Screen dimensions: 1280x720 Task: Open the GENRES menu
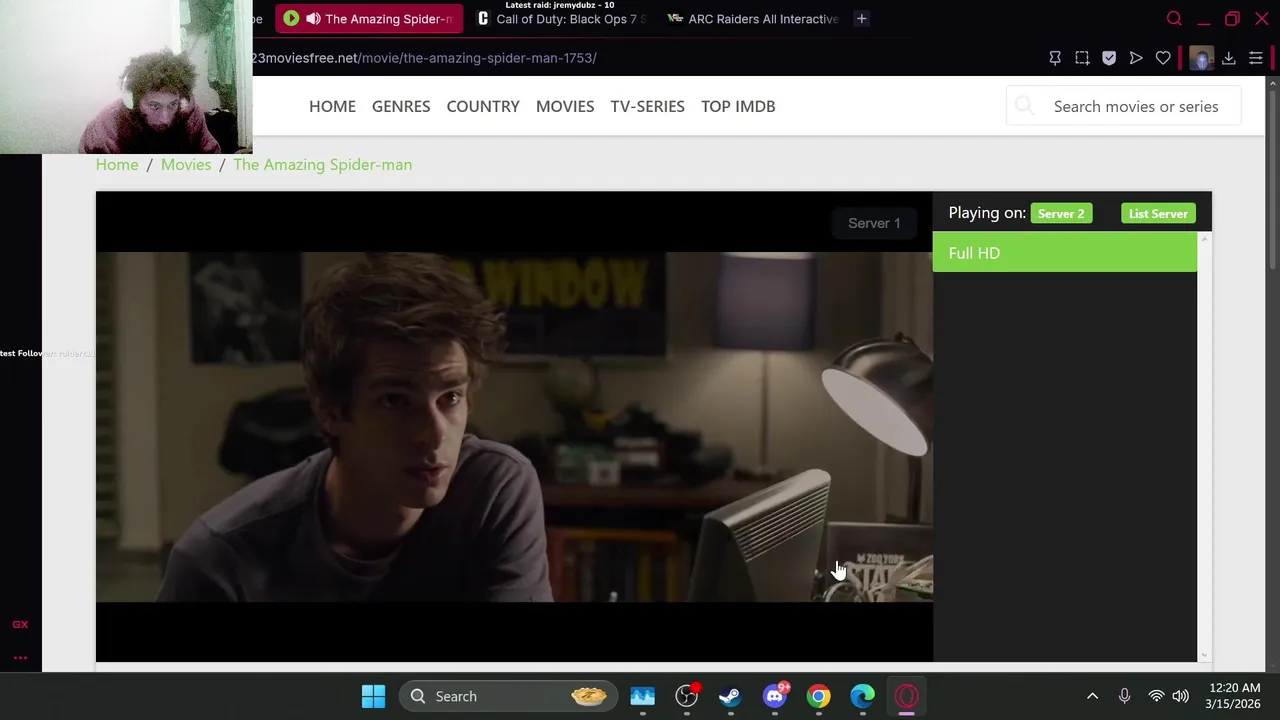point(401,106)
